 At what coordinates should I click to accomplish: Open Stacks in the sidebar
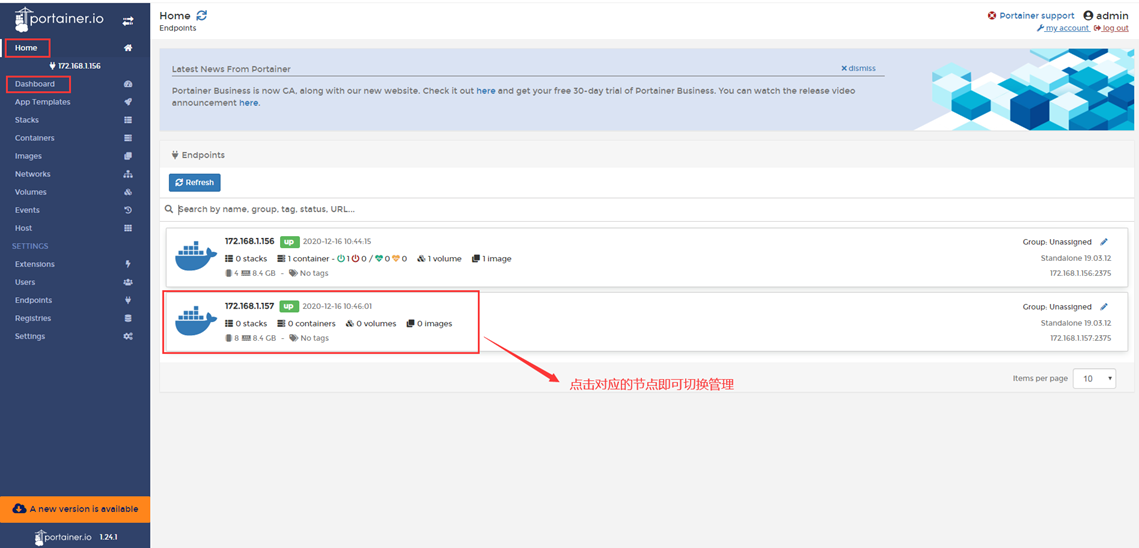[x=27, y=120]
